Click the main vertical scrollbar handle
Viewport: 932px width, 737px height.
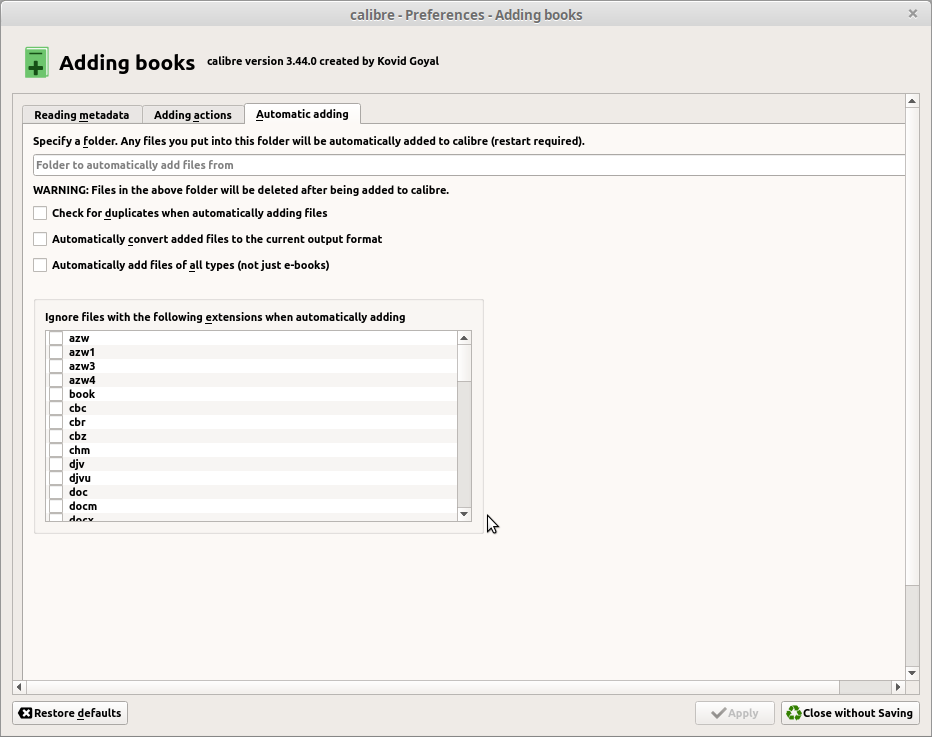click(x=912, y=347)
